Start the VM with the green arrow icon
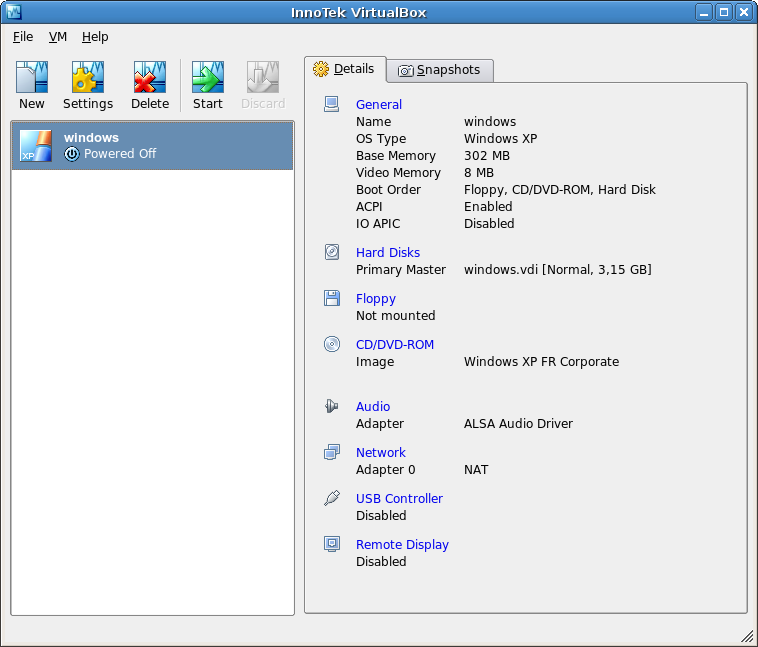This screenshot has width=758, height=647. pyautogui.click(x=208, y=76)
